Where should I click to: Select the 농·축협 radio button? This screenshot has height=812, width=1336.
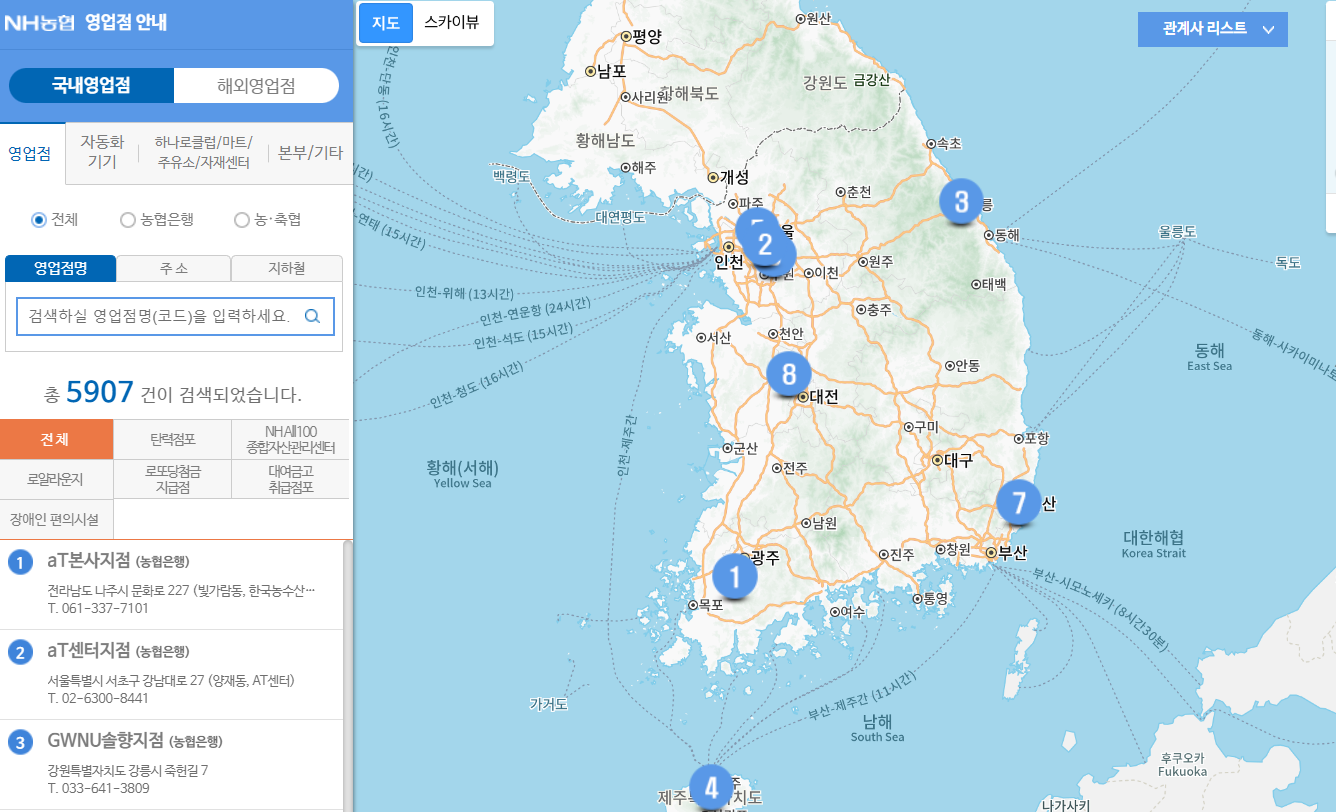coord(241,219)
